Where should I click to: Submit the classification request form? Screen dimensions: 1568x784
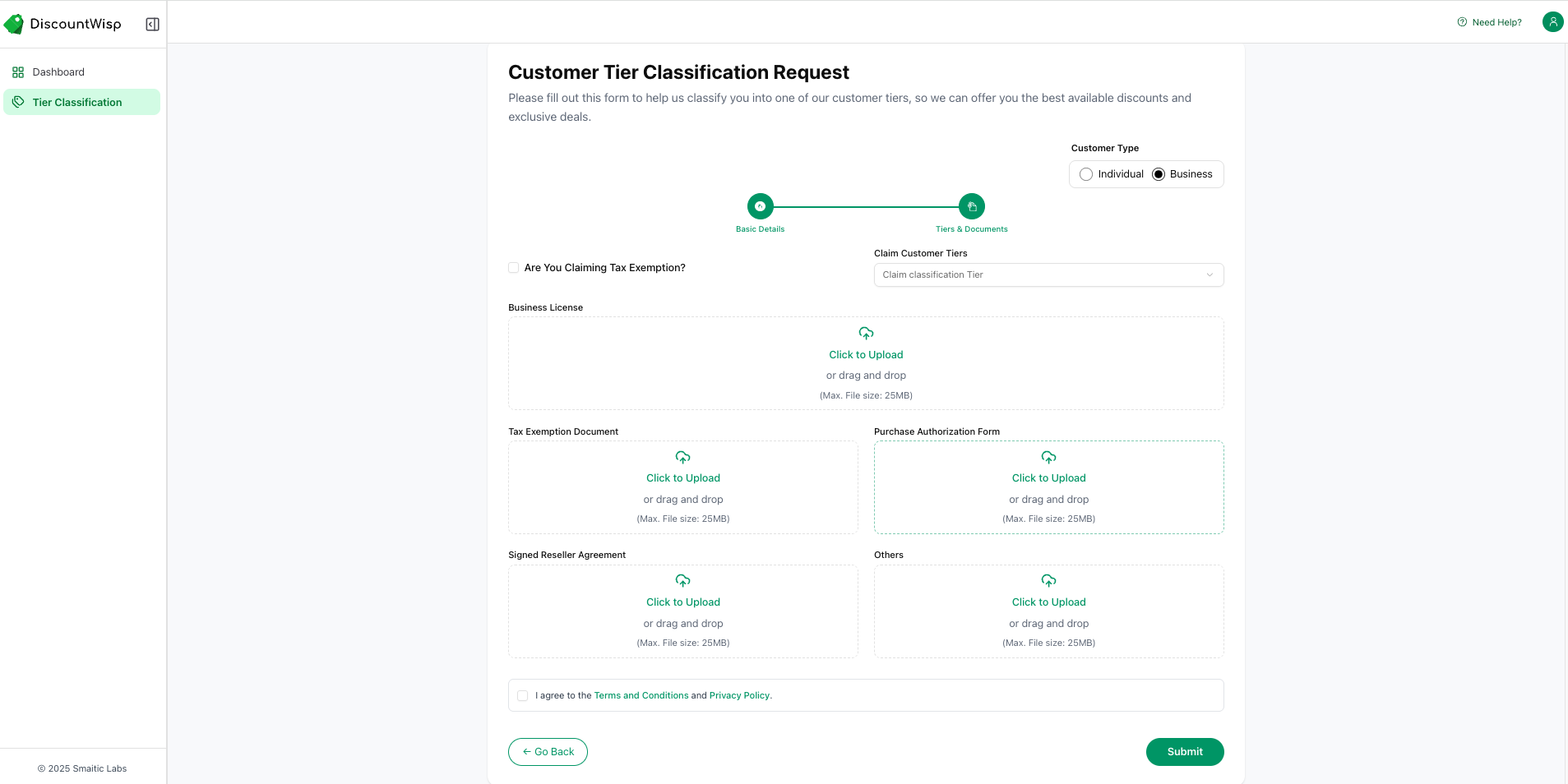(1184, 752)
